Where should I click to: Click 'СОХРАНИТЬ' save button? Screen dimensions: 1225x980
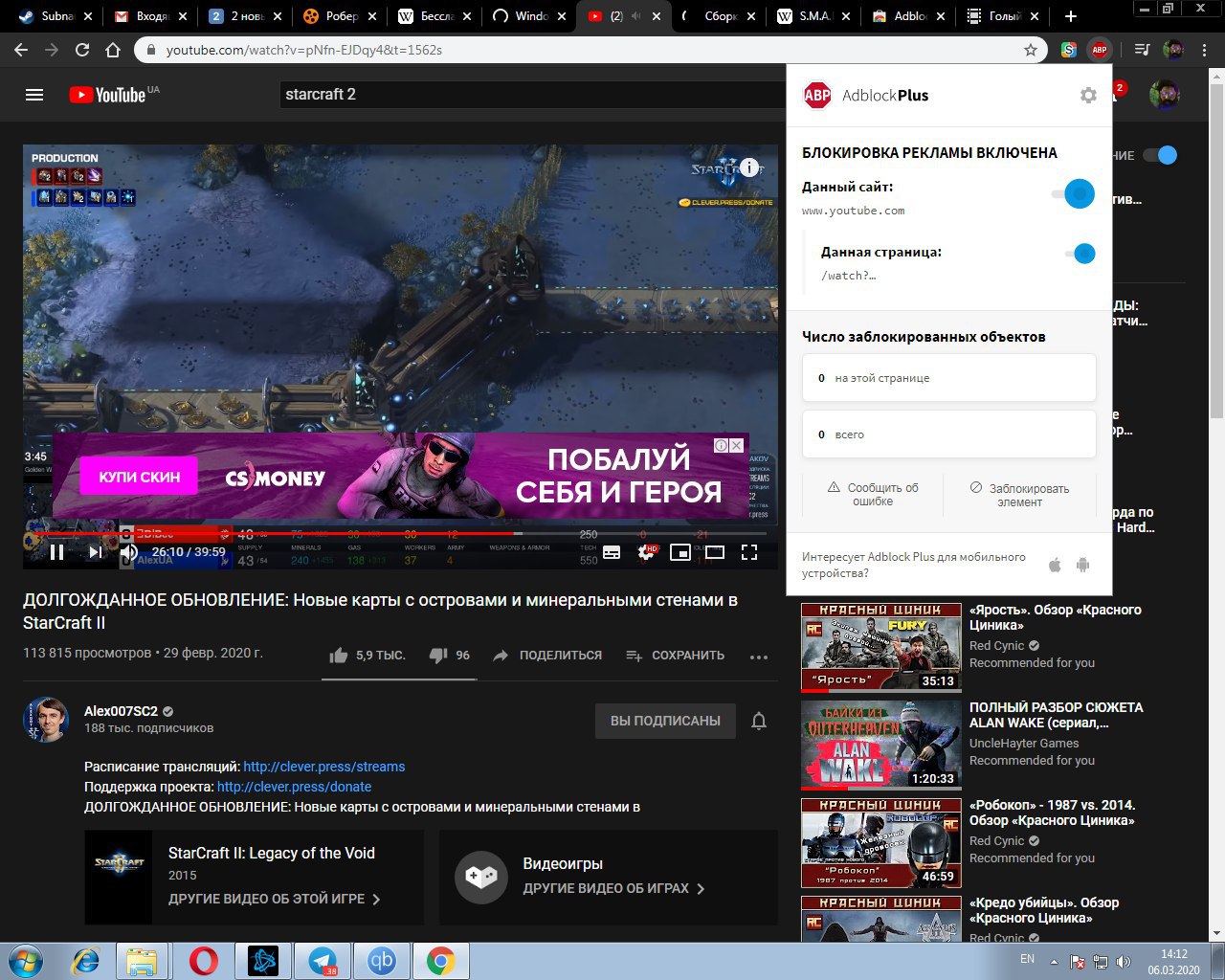point(676,656)
